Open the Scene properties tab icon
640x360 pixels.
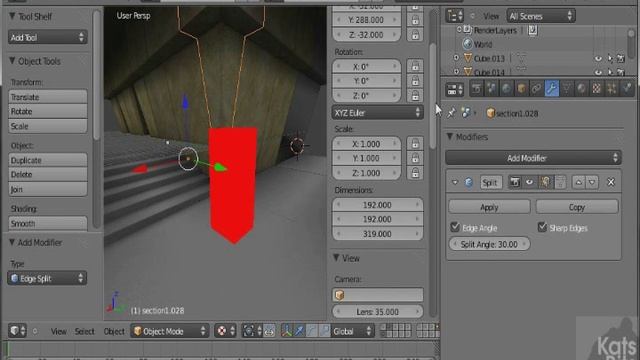click(491, 89)
